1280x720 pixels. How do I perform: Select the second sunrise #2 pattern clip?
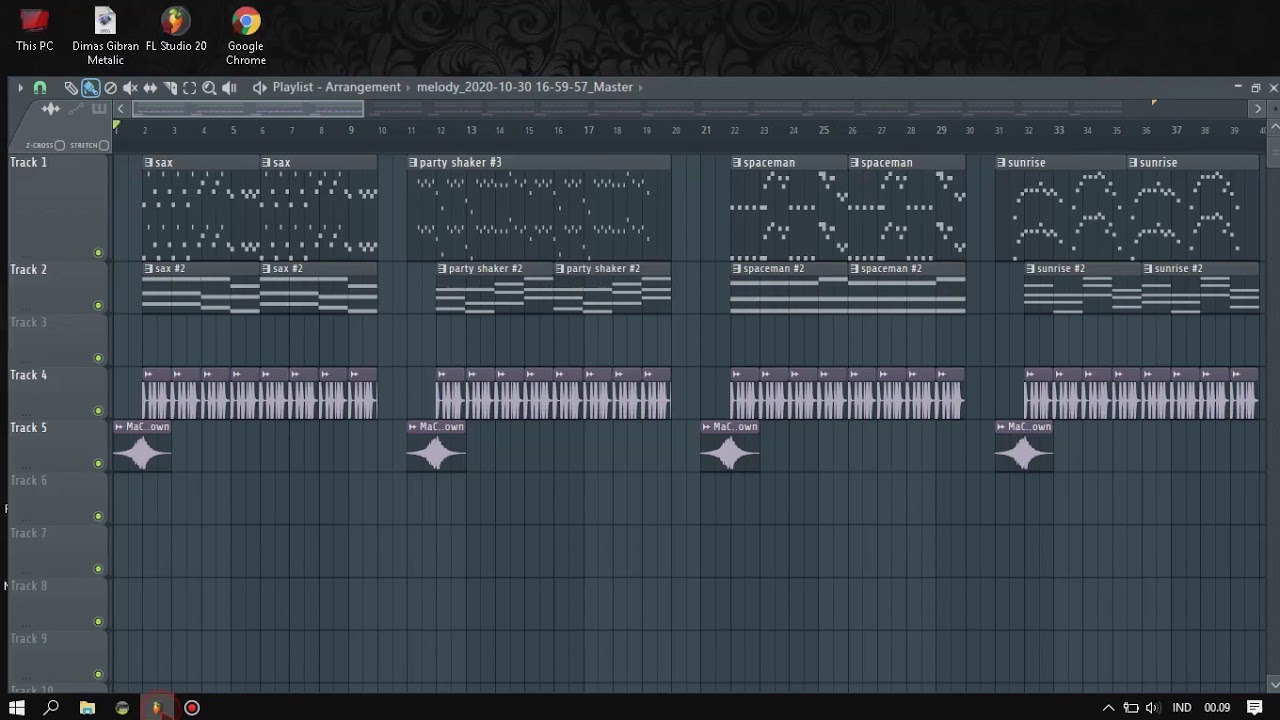click(x=1201, y=288)
